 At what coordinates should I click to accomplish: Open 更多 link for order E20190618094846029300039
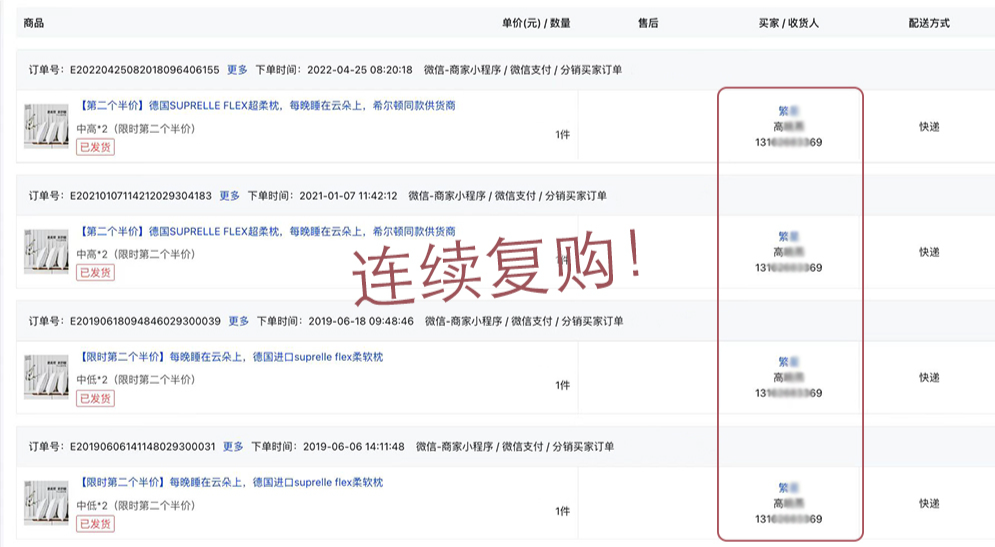click(239, 321)
